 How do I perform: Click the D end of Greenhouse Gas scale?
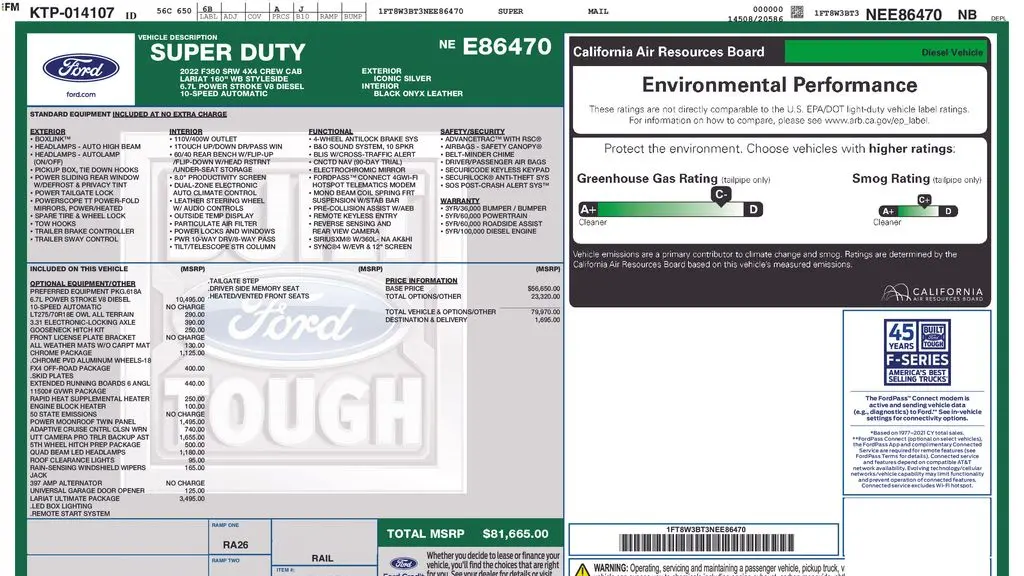(x=753, y=210)
